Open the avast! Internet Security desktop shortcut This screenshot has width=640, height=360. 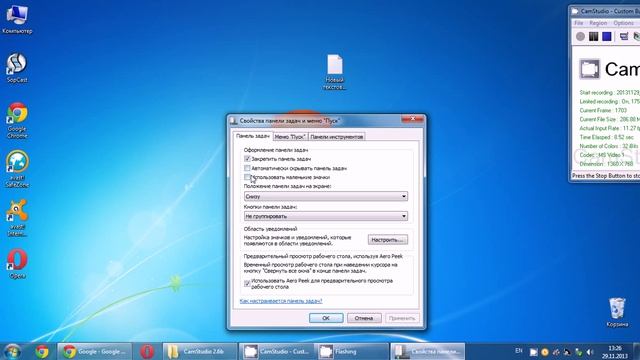point(17,218)
